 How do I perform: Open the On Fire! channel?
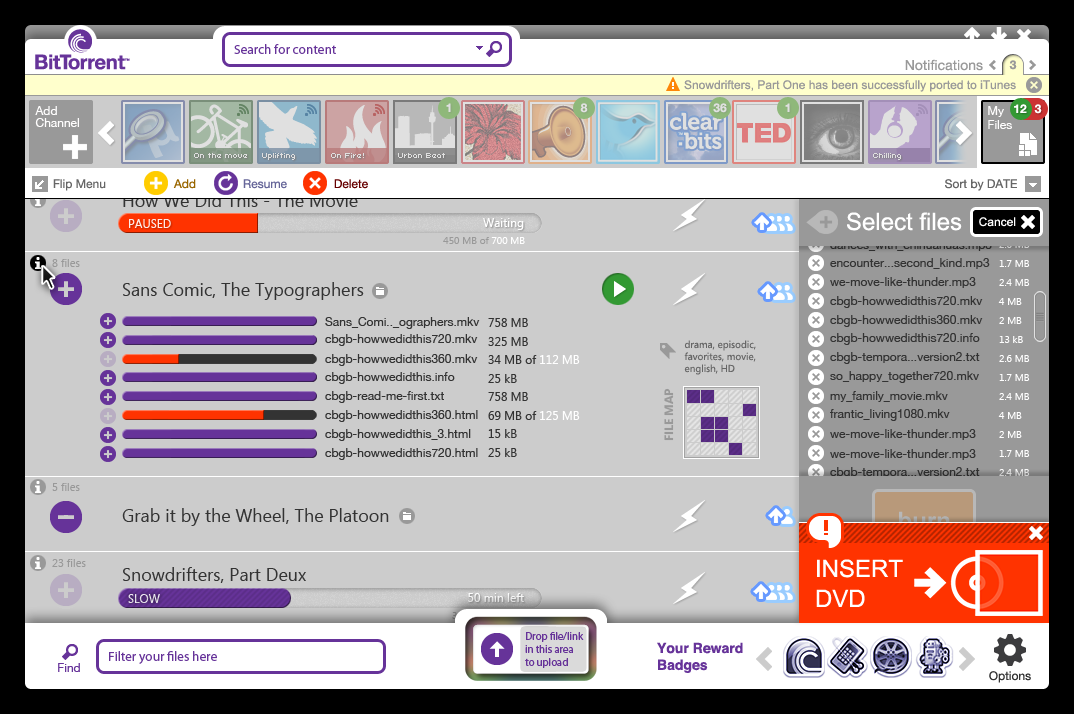(356, 132)
